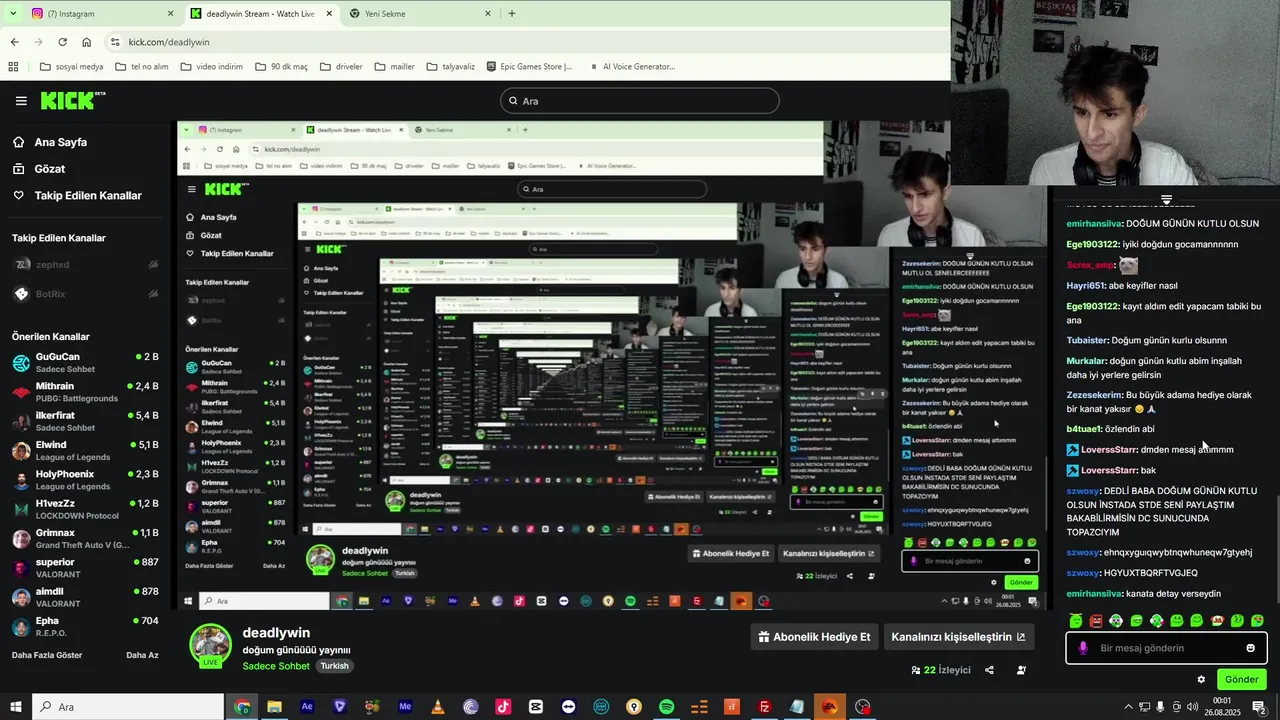Image resolution: width=1280 pixels, height=720 pixels.
Task: Click deadlywin live avatar
Action: click(210, 645)
